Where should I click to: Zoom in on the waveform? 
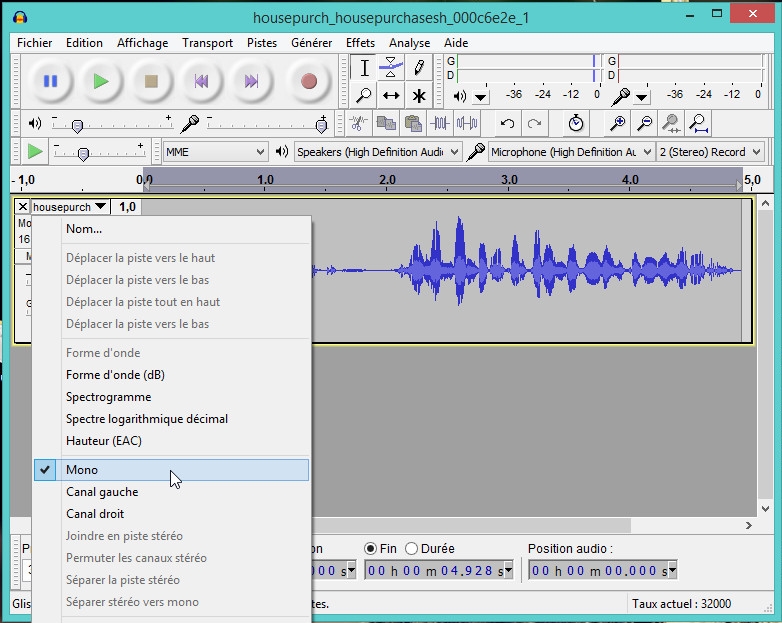click(617, 123)
